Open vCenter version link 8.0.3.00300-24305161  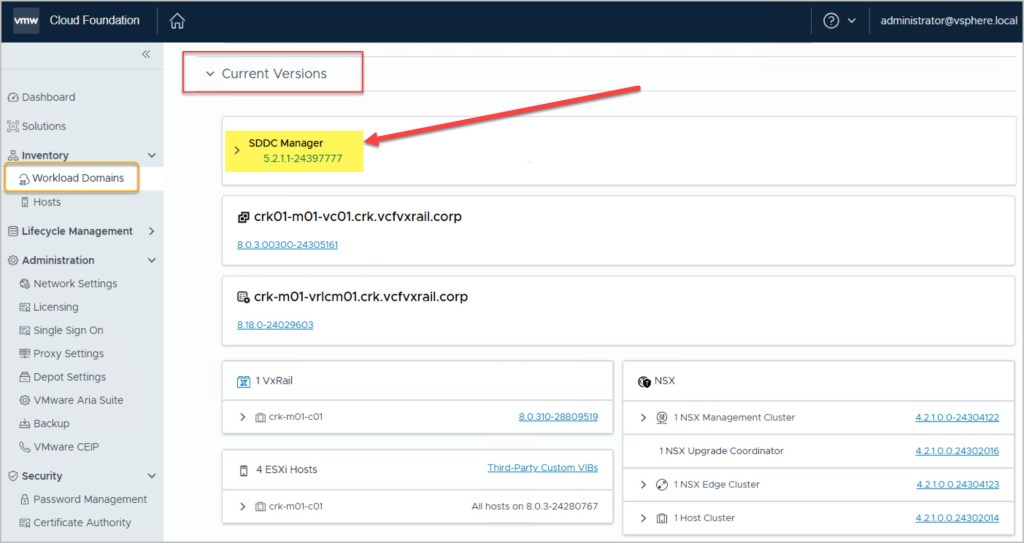[287, 245]
